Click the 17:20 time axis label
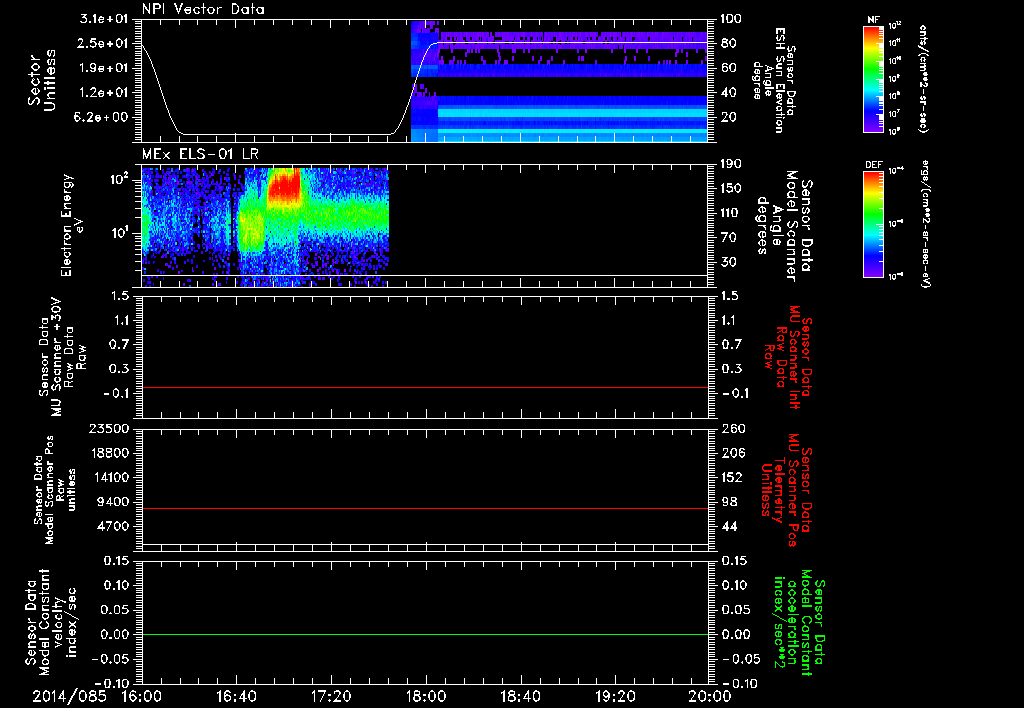The width and height of the screenshot is (1024, 708). point(330,696)
